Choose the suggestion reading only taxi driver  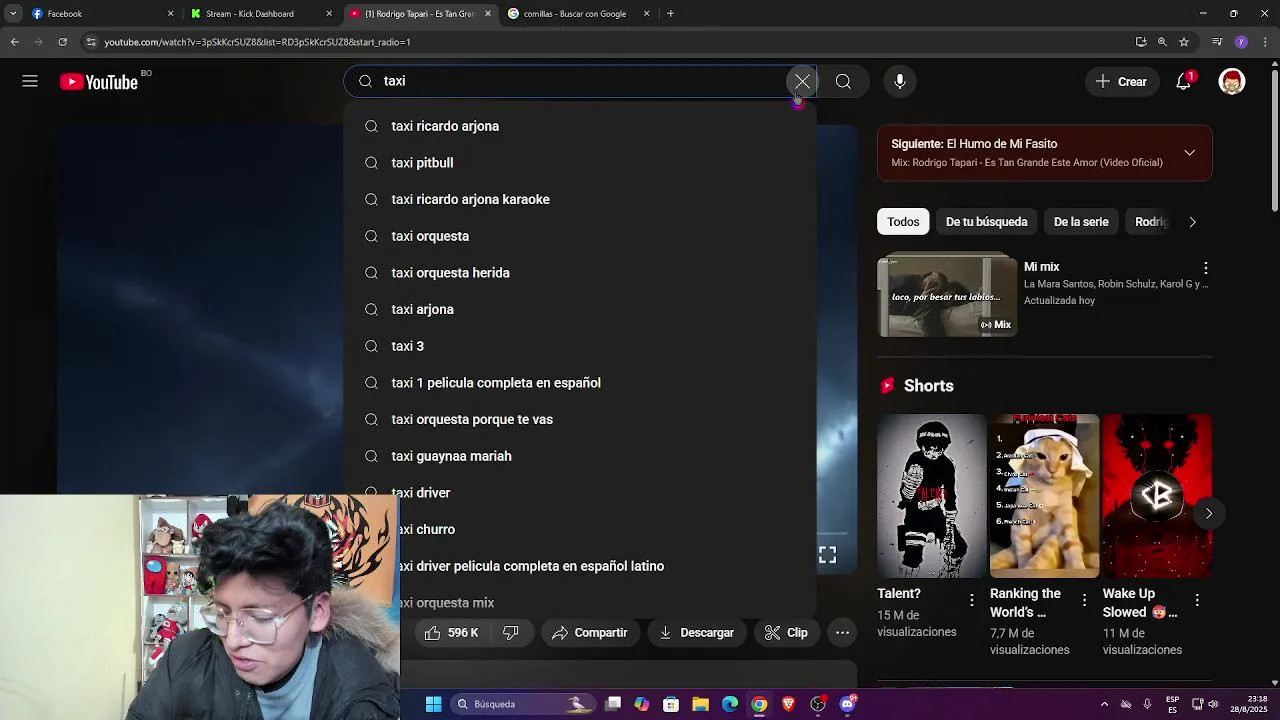[580, 493]
